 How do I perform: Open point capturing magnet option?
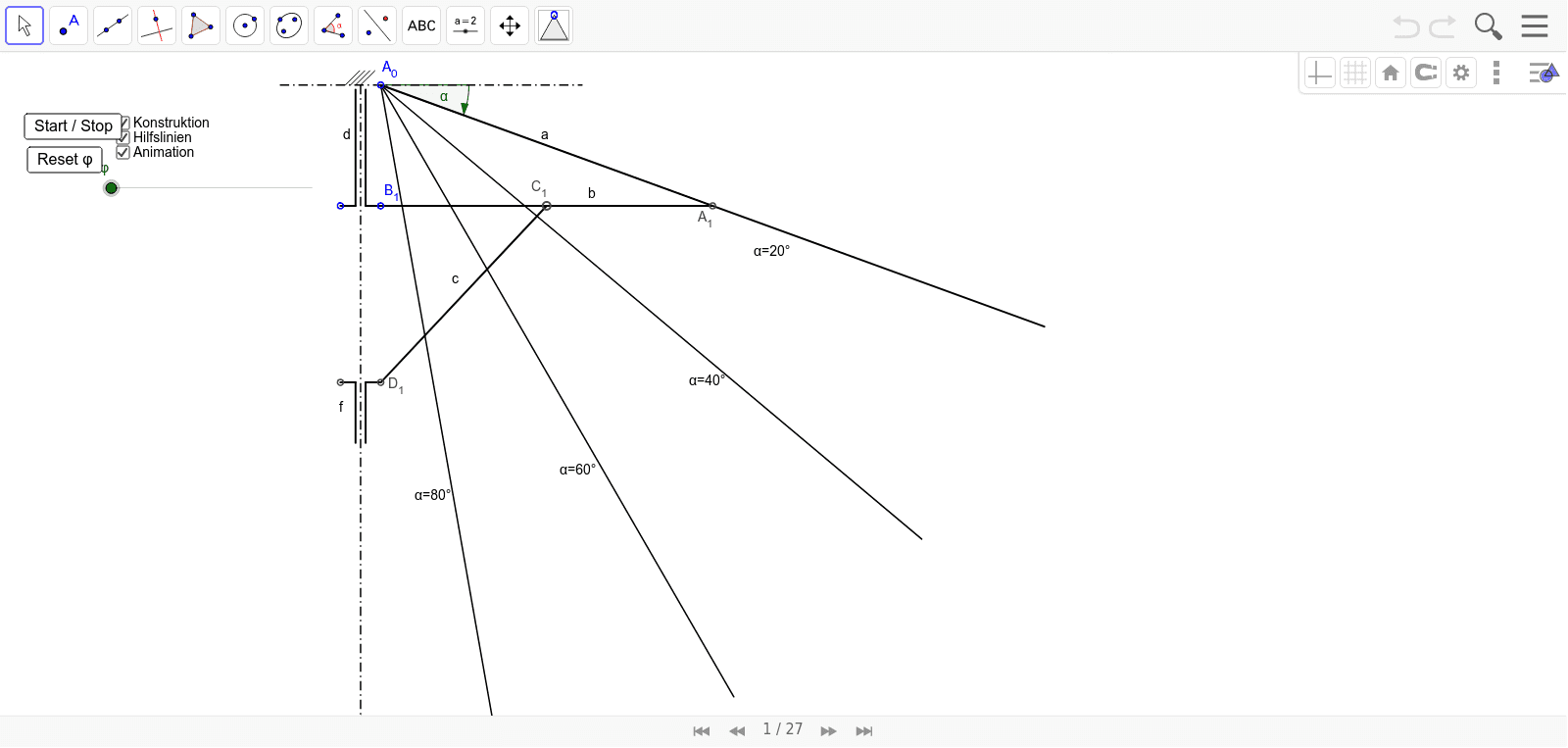[x=1426, y=73]
